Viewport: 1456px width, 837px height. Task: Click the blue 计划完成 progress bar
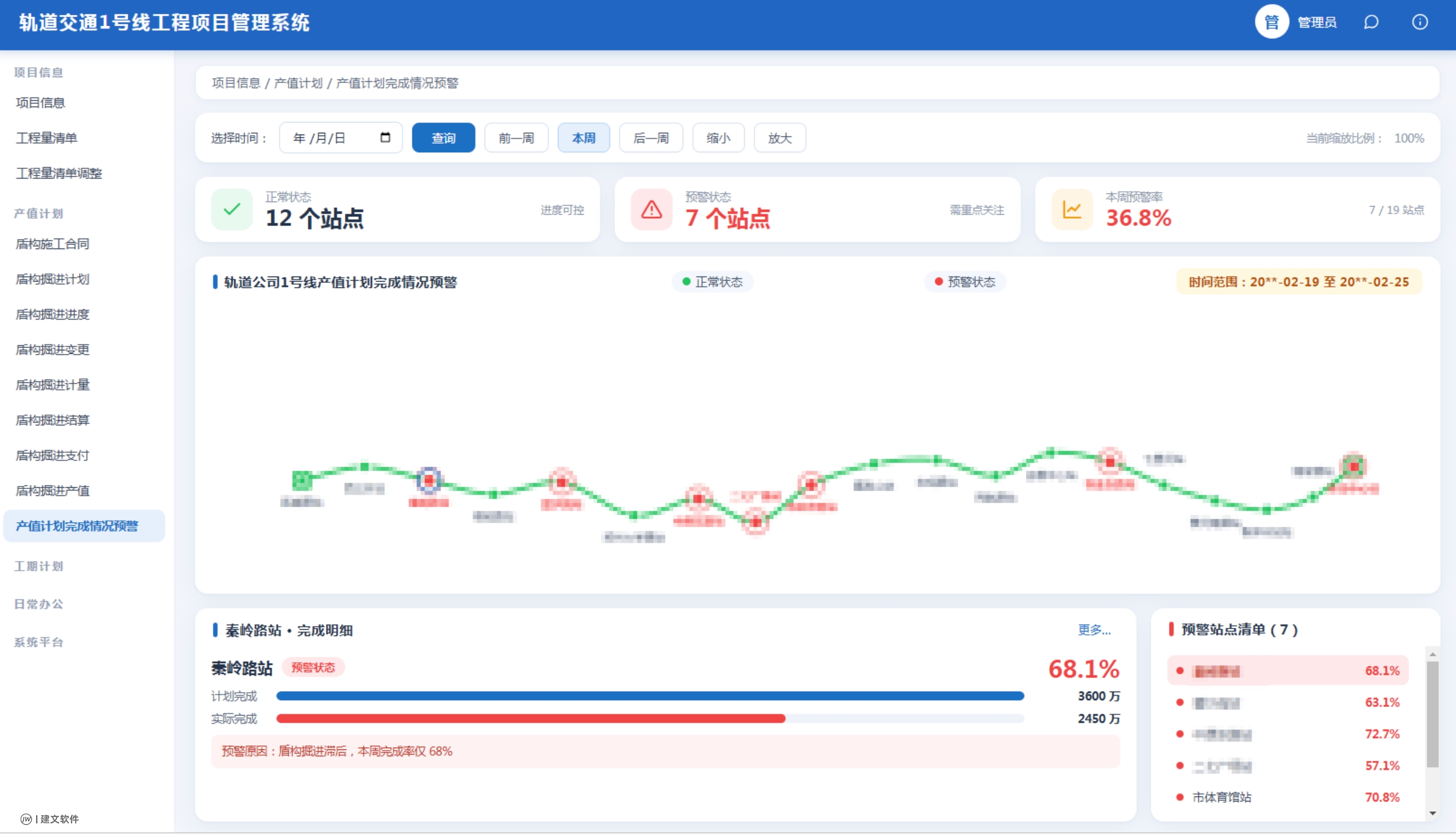tap(650, 696)
